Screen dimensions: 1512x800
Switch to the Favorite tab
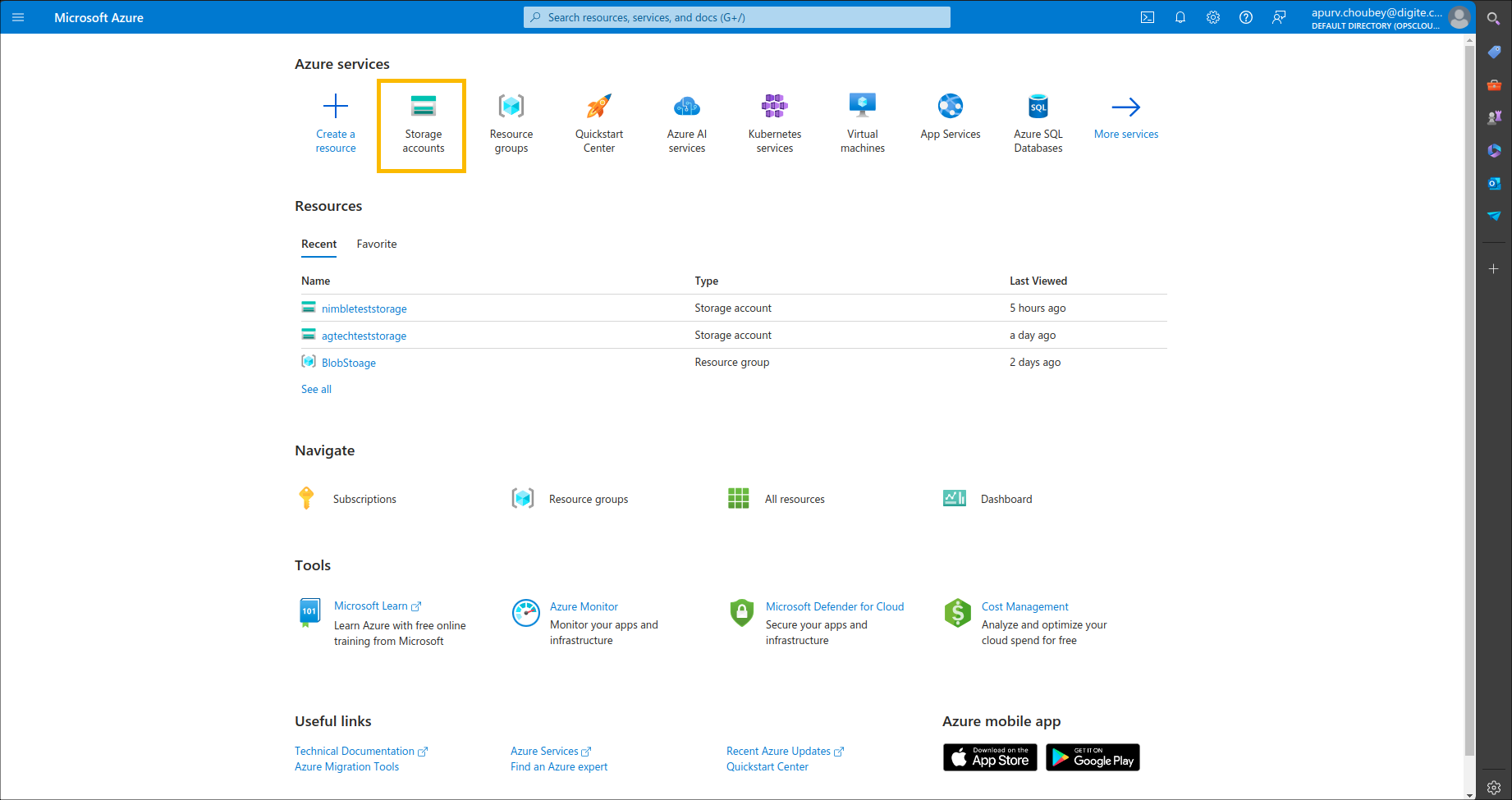point(376,244)
